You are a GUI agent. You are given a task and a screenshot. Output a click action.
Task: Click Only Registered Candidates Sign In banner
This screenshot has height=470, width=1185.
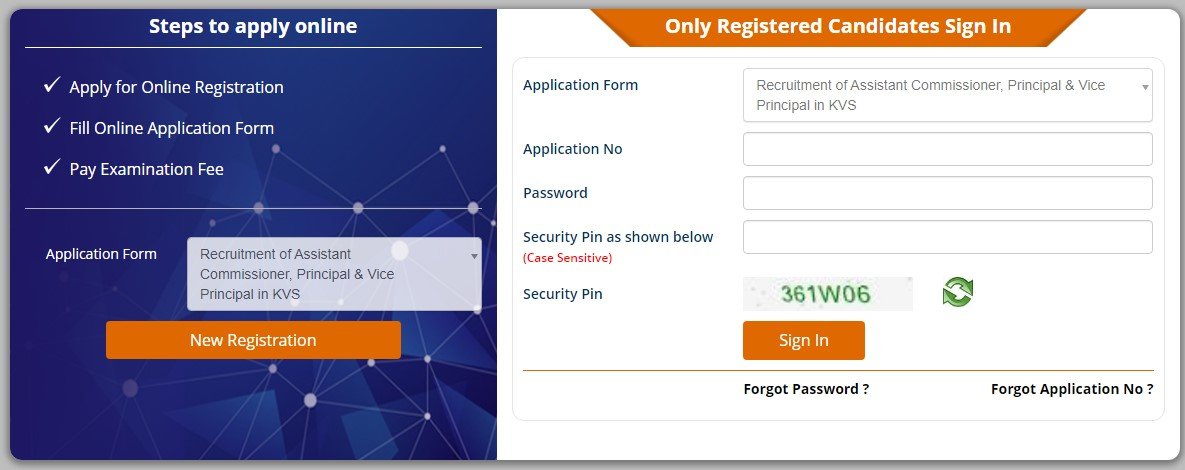[837, 26]
